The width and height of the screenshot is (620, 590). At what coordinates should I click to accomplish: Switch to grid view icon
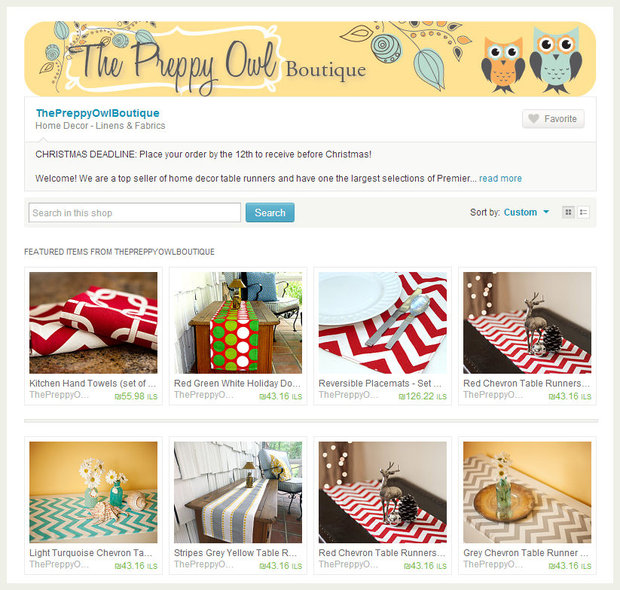click(x=568, y=212)
